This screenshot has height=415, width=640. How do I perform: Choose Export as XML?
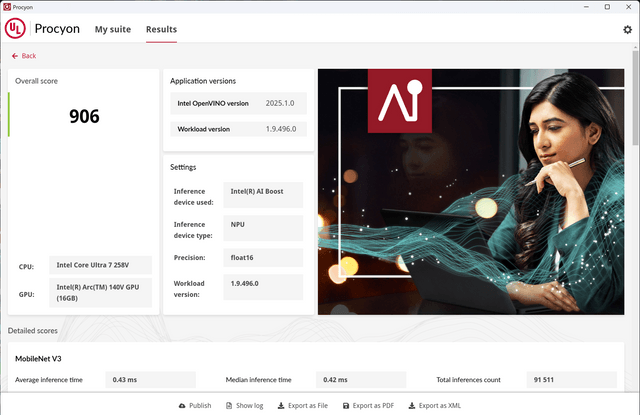pos(435,406)
